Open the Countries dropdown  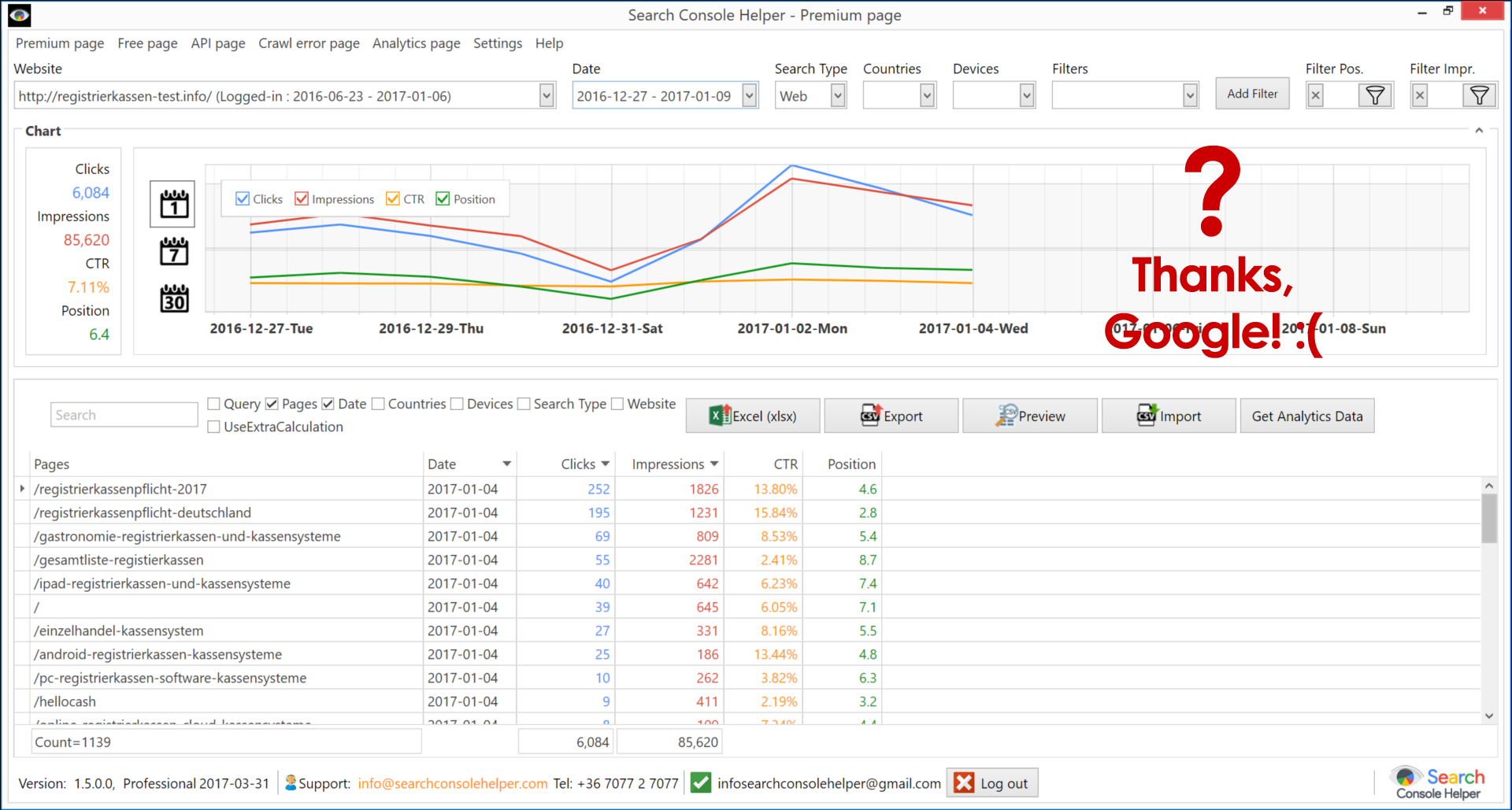tap(927, 96)
